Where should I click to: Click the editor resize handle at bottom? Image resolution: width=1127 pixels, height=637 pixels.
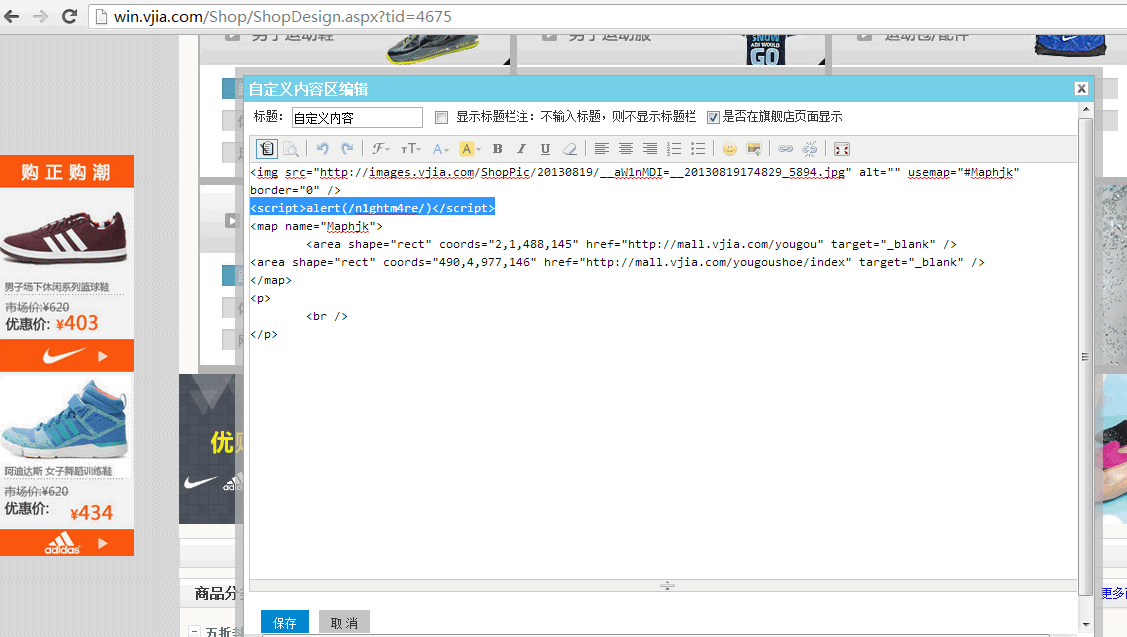tap(667, 586)
